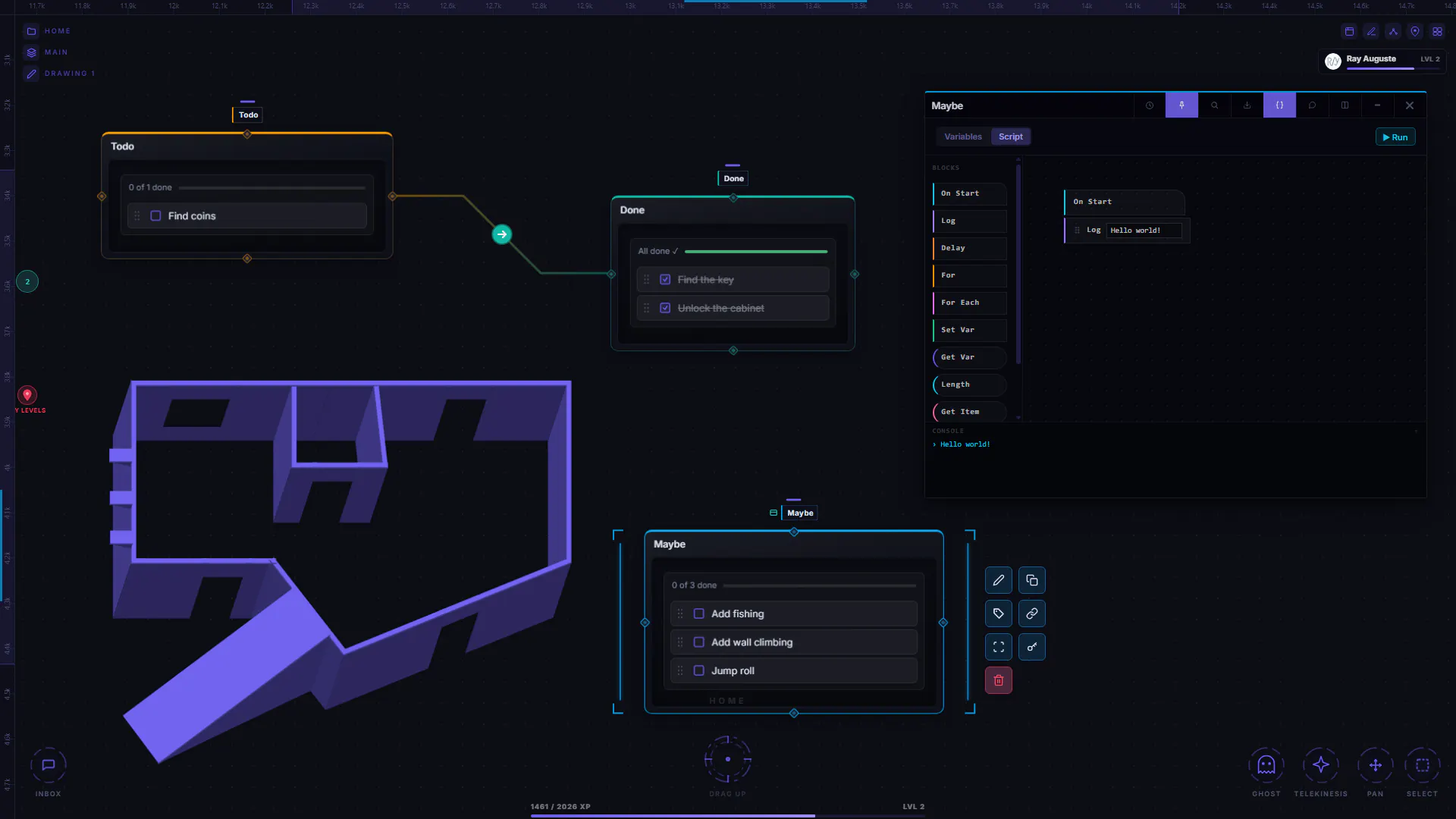Image resolution: width=1456 pixels, height=819 pixels.
Task: Select the Delay block in Blocks list
Action: point(970,248)
